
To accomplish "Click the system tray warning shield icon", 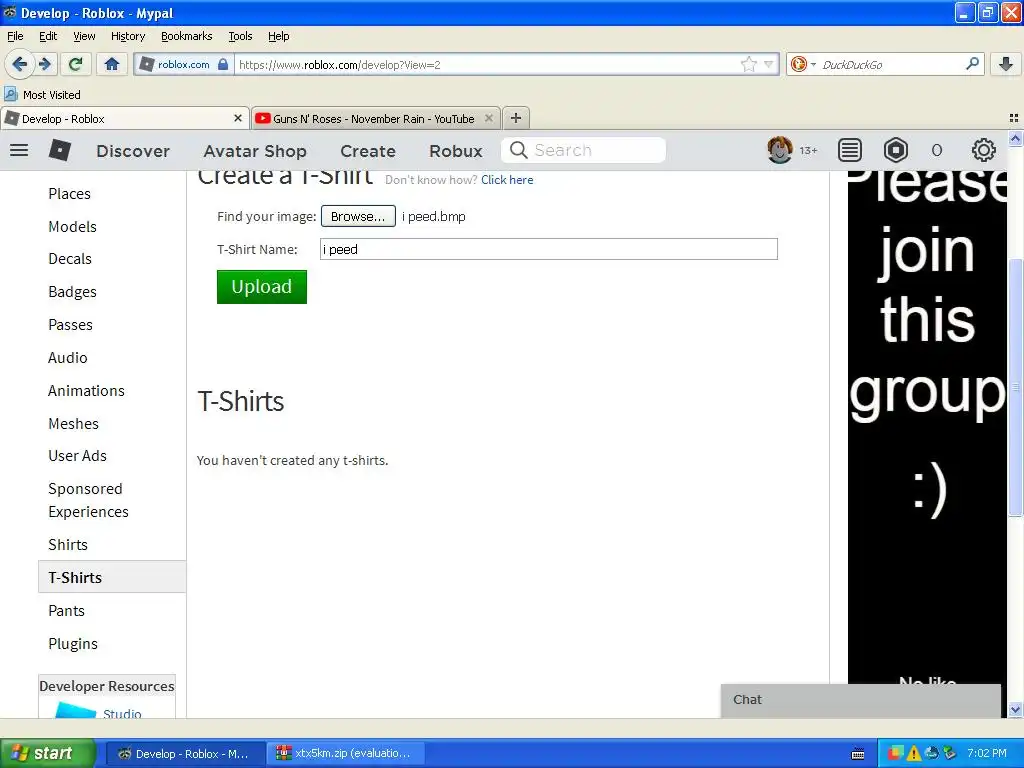I will coord(914,754).
